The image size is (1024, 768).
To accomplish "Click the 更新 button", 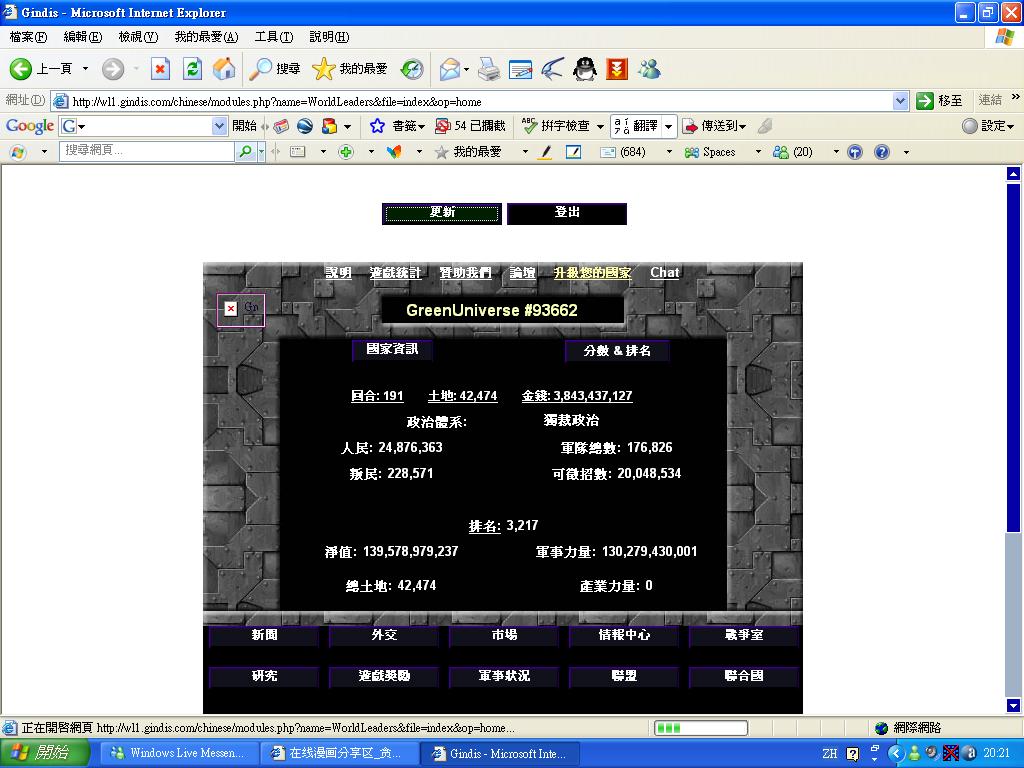I will pyautogui.click(x=442, y=213).
